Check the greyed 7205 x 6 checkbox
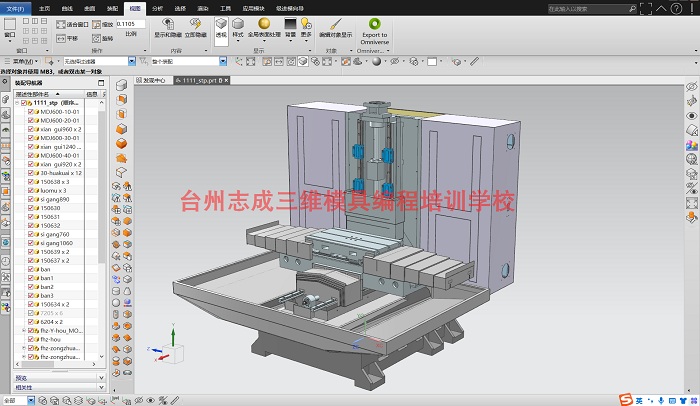700x406 pixels. [x=31, y=313]
